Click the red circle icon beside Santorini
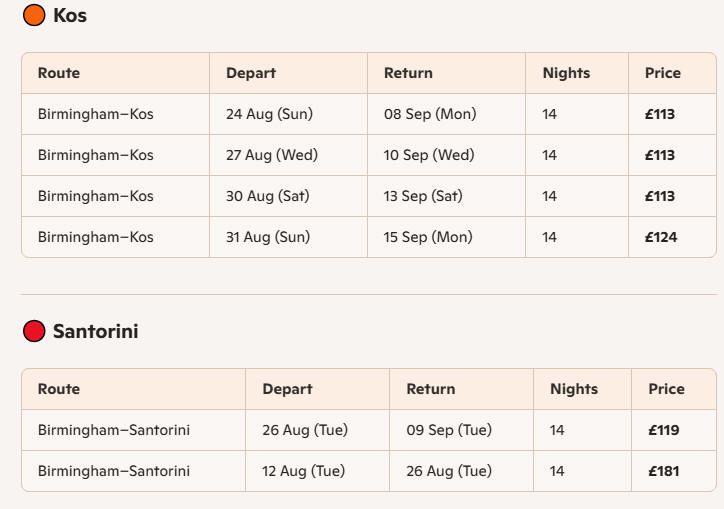Viewport: 724px width, 509px height. (x=34, y=331)
